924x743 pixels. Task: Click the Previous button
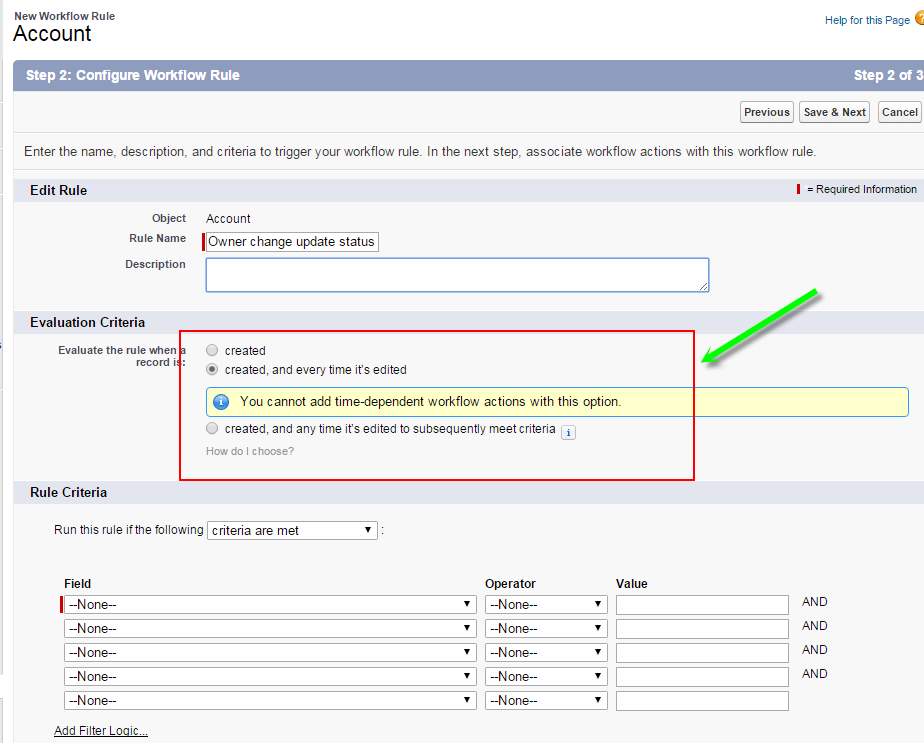[767, 112]
